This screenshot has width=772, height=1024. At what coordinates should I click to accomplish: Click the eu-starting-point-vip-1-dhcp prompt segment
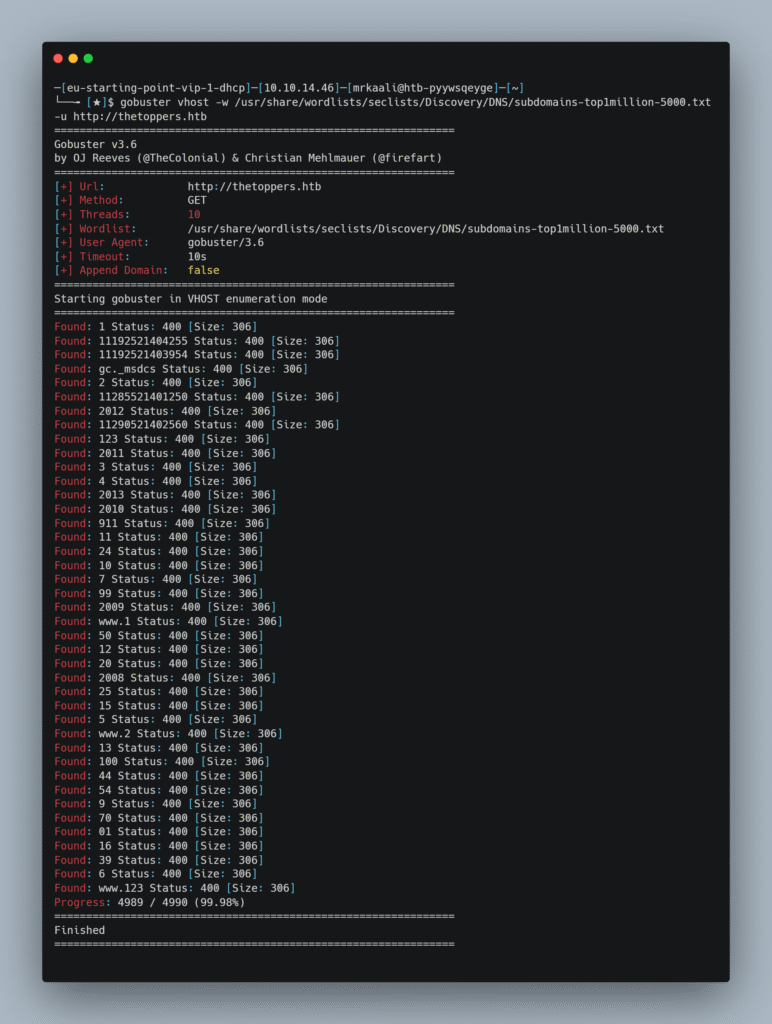(153, 88)
